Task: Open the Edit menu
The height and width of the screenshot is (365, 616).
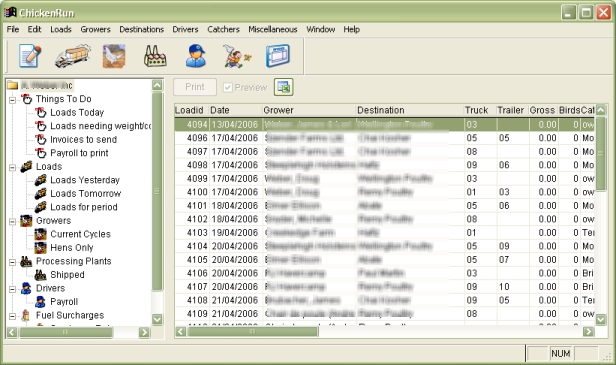Action: pos(35,29)
